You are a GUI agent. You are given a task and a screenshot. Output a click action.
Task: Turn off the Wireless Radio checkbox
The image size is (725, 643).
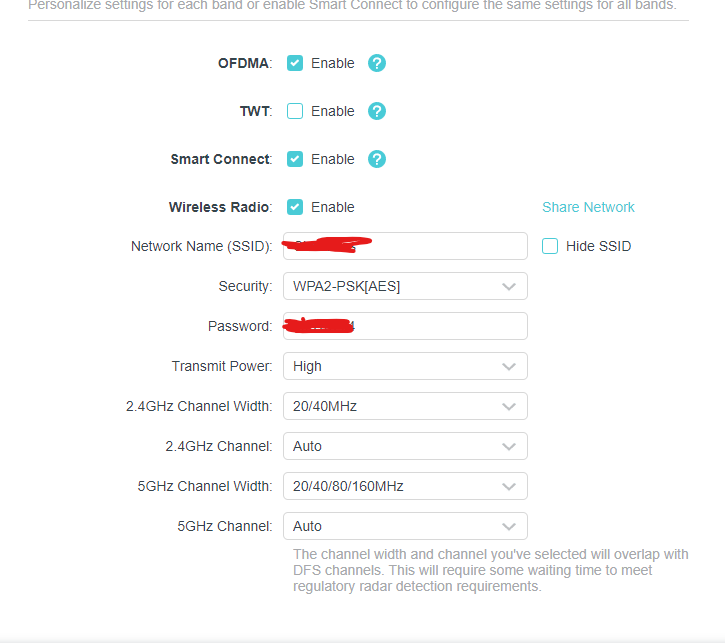(x=295, y=207)
